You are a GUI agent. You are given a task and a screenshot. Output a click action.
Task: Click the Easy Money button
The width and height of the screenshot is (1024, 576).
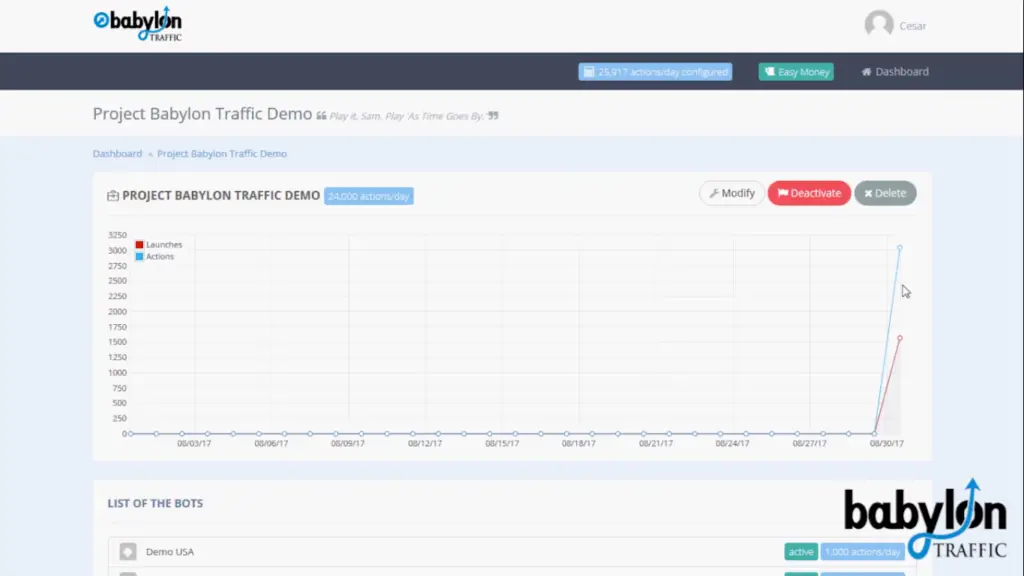click(796, 72)
